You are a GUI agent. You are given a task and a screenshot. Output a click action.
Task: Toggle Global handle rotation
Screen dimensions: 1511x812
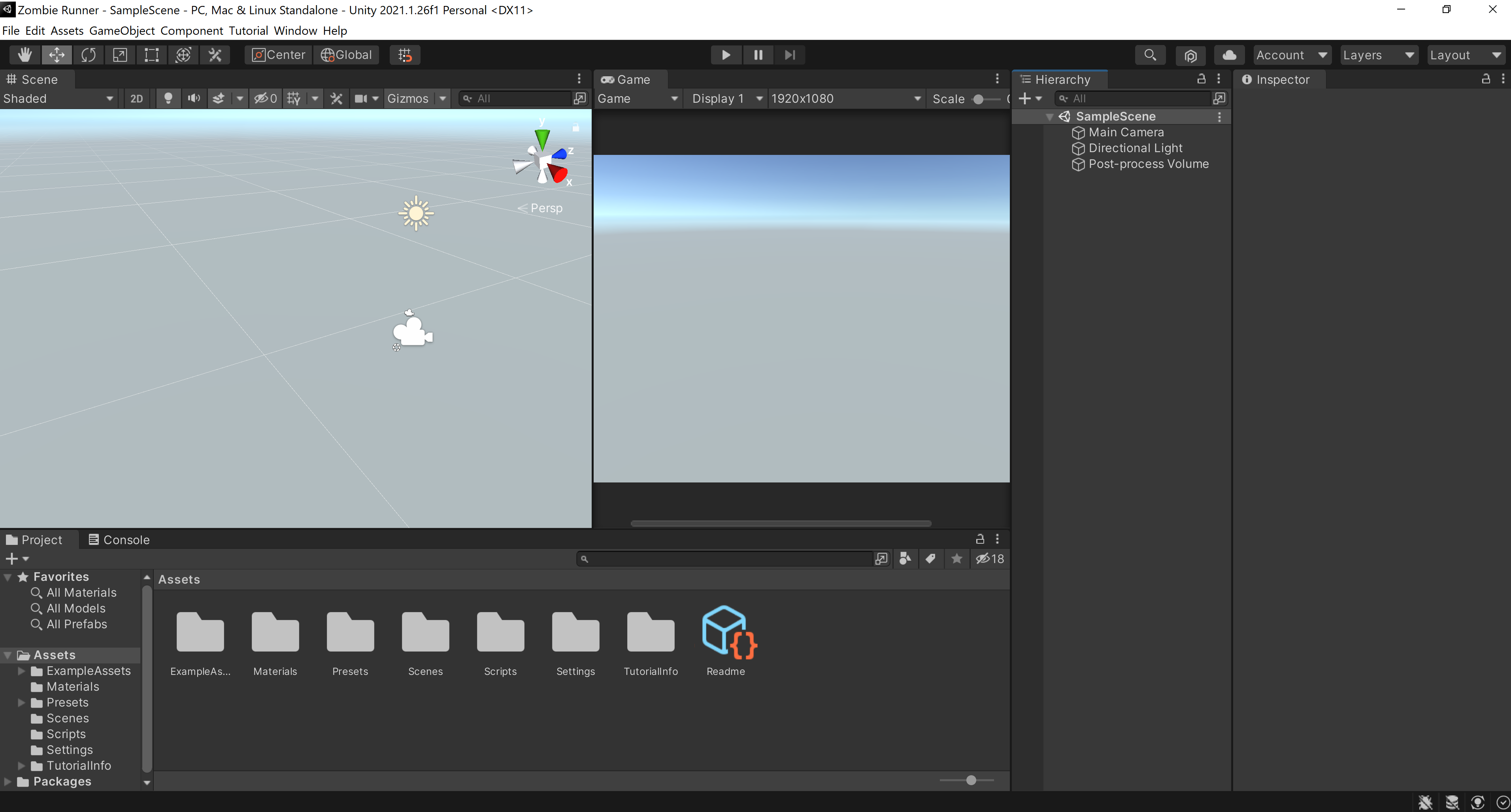346,55
